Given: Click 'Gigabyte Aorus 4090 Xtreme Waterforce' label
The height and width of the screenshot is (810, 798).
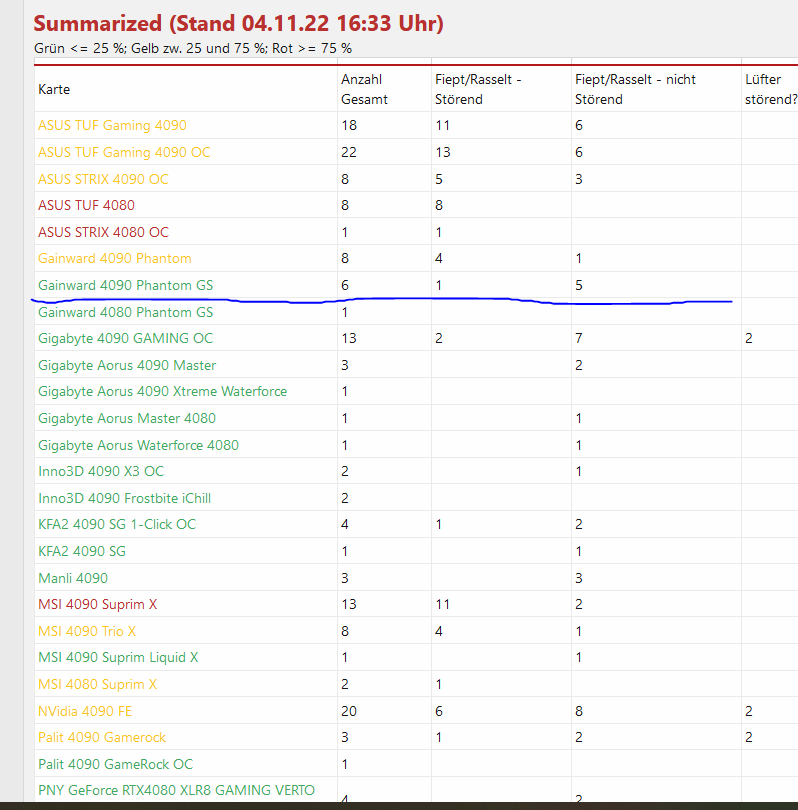Looking at the screenshot, I should coord(163,392).
